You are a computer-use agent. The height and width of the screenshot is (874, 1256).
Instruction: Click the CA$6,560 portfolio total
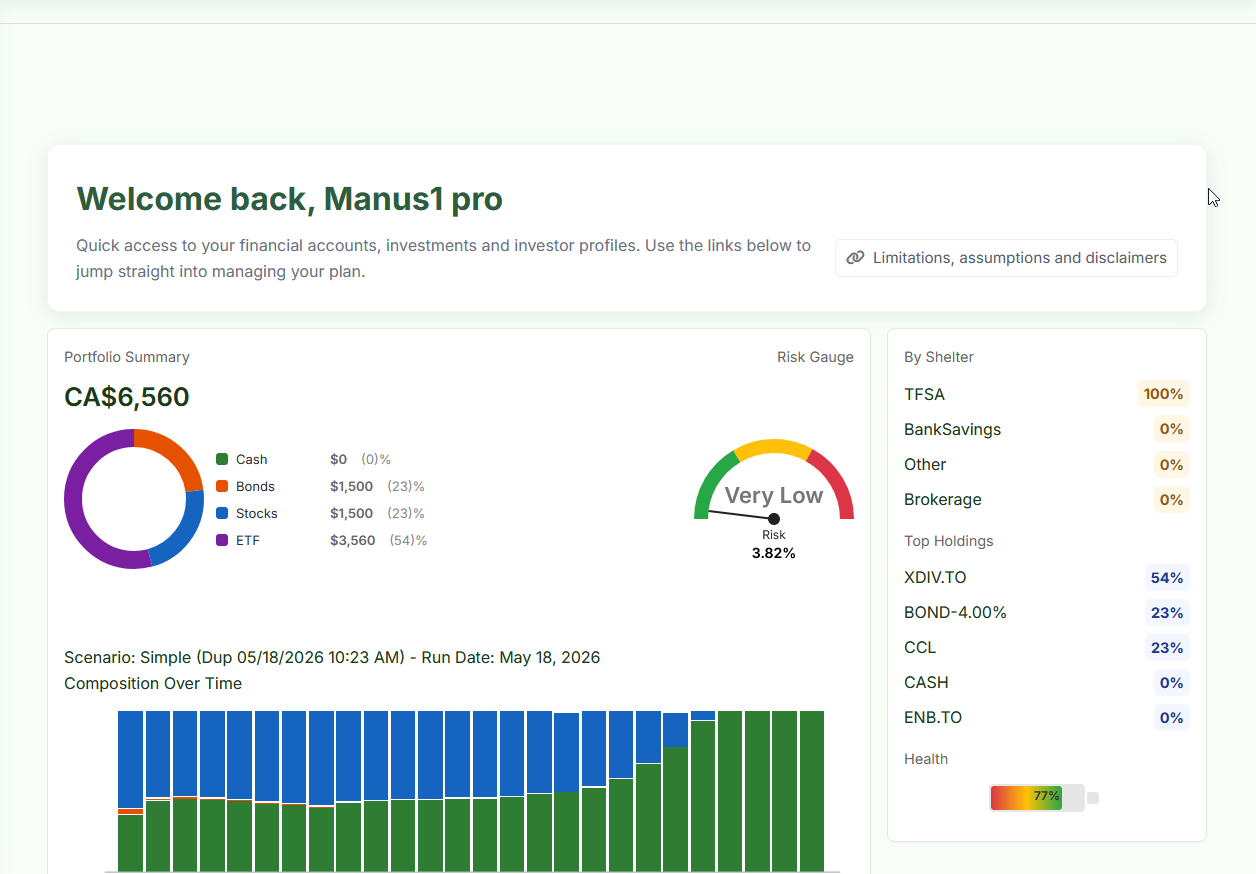click(x=127, y=397)
